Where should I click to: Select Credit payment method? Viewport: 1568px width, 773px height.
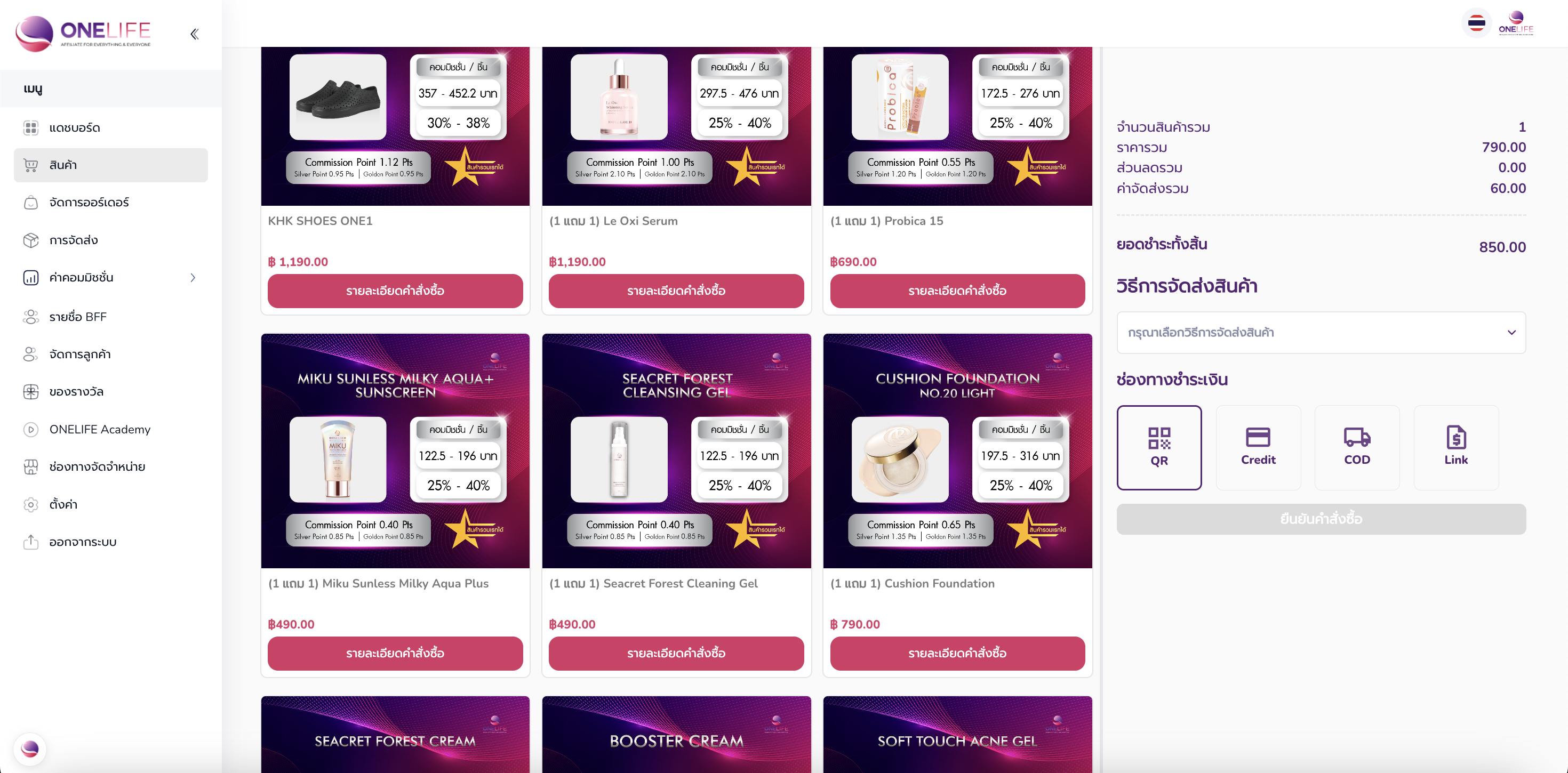click(x=1258, y=447)
